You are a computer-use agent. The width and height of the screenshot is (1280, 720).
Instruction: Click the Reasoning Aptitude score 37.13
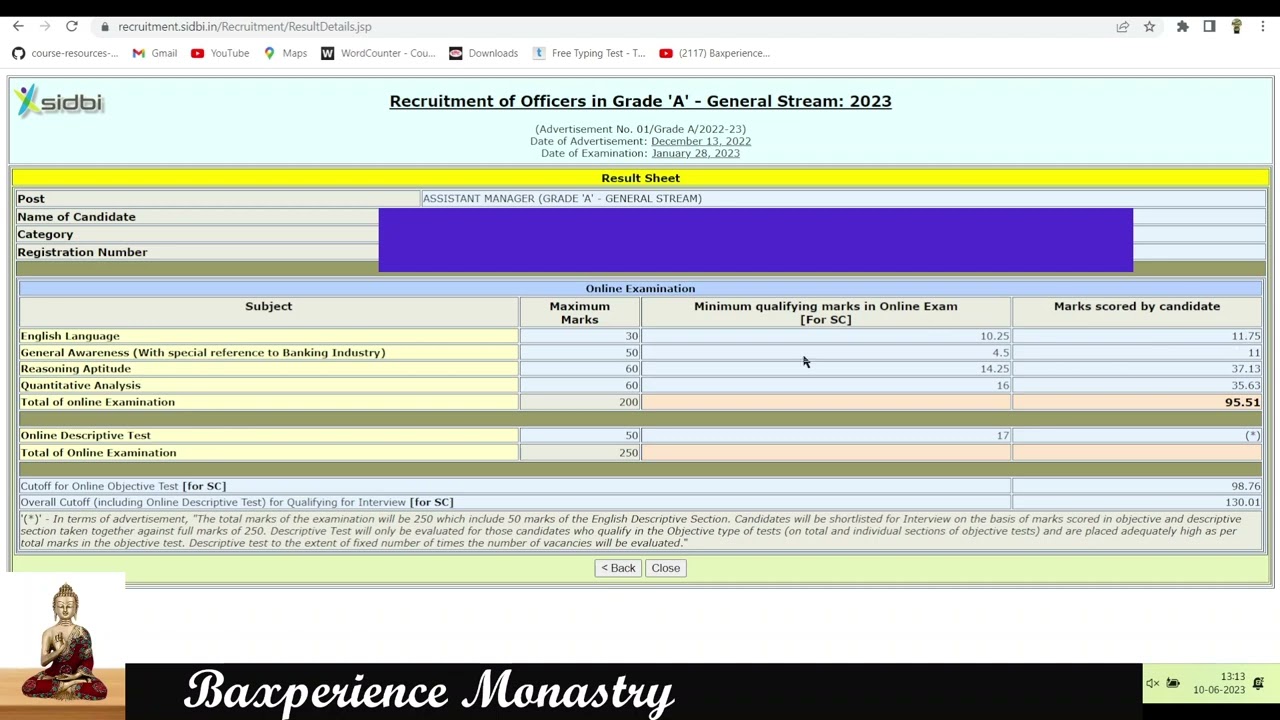click(x=1245, y=368)
